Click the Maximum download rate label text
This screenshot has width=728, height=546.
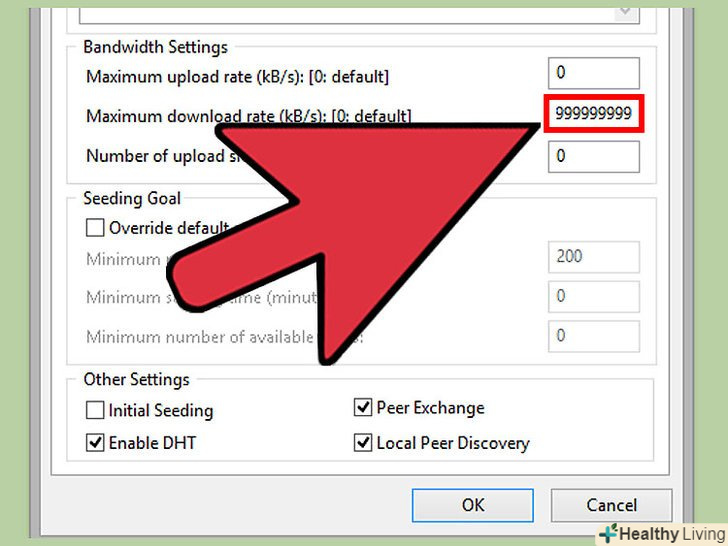click(249, 116)
